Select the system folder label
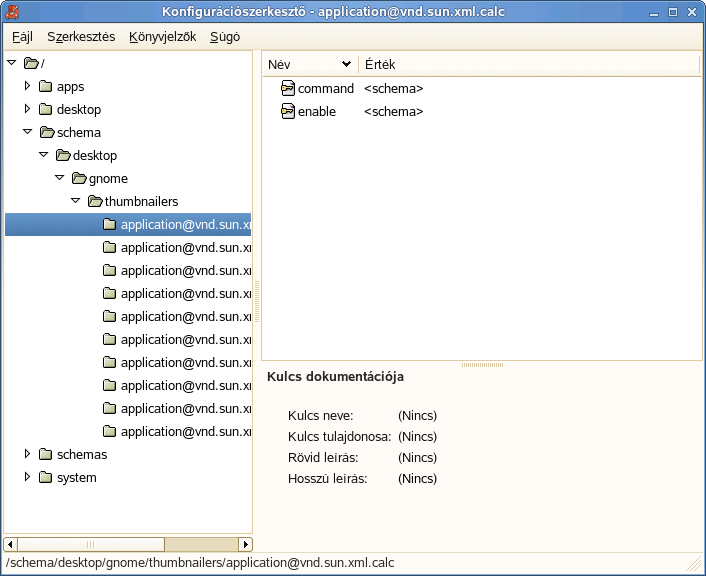The height and width of the screenshot is (576, 706). [77, 477]
